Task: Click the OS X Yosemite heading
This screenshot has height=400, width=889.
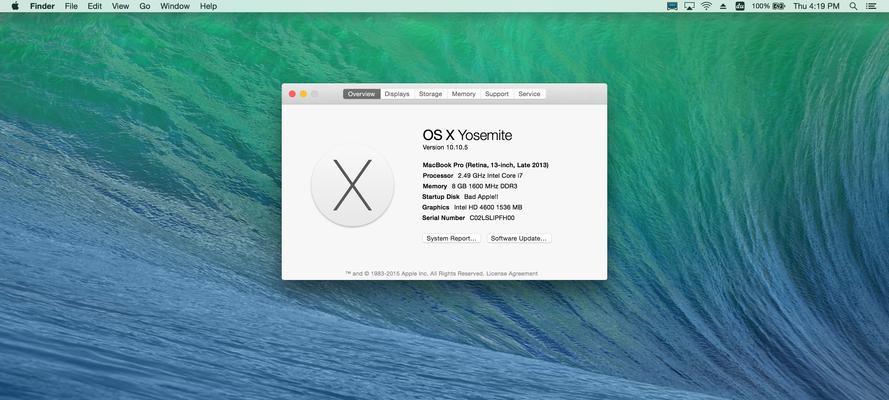Action: pyautogui.click(x=467, y=135)
